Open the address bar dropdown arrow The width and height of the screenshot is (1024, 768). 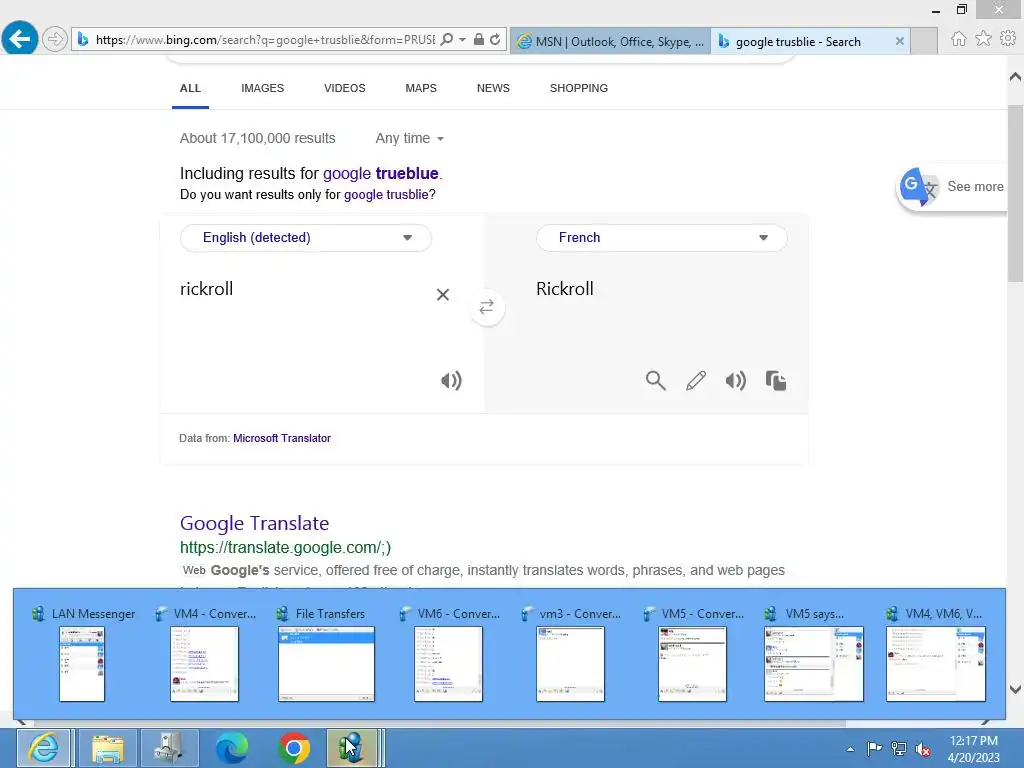pos(462,39)
